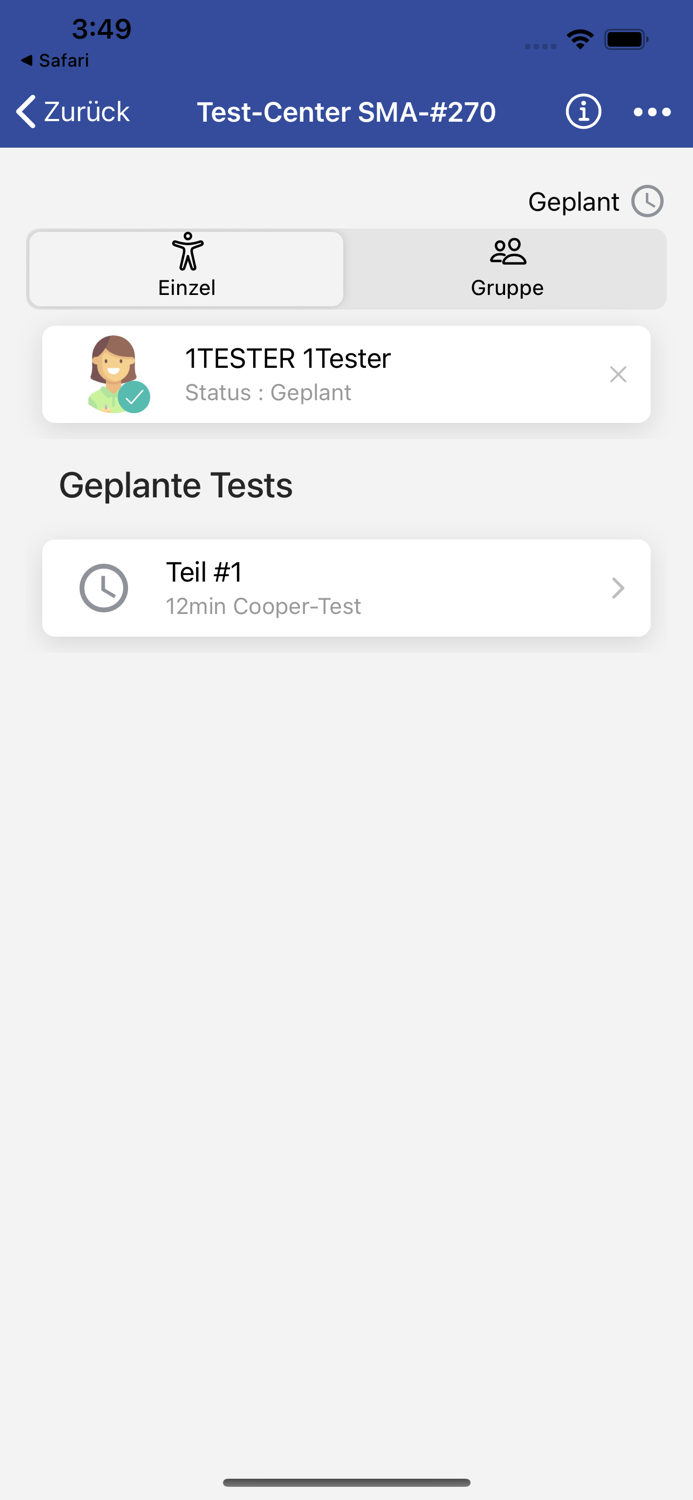This screenshot has width=693, height=1500.
Task: Go back via the Zurück label
Action: coord(87,112)
